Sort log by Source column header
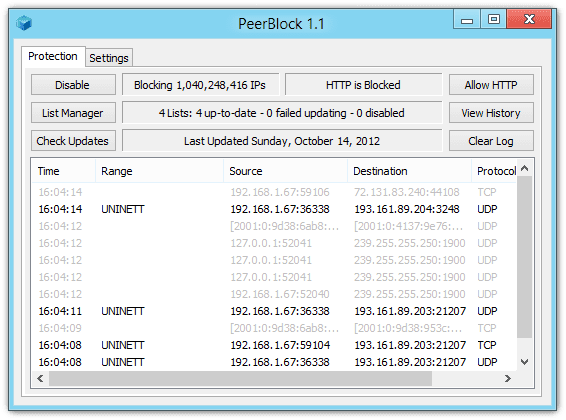The width and height of the screenshot is (566, 420). (x=285, y=171)
